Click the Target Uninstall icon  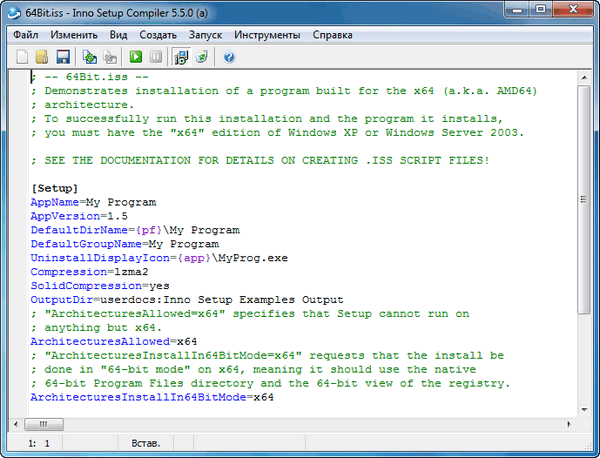(201, 57)
